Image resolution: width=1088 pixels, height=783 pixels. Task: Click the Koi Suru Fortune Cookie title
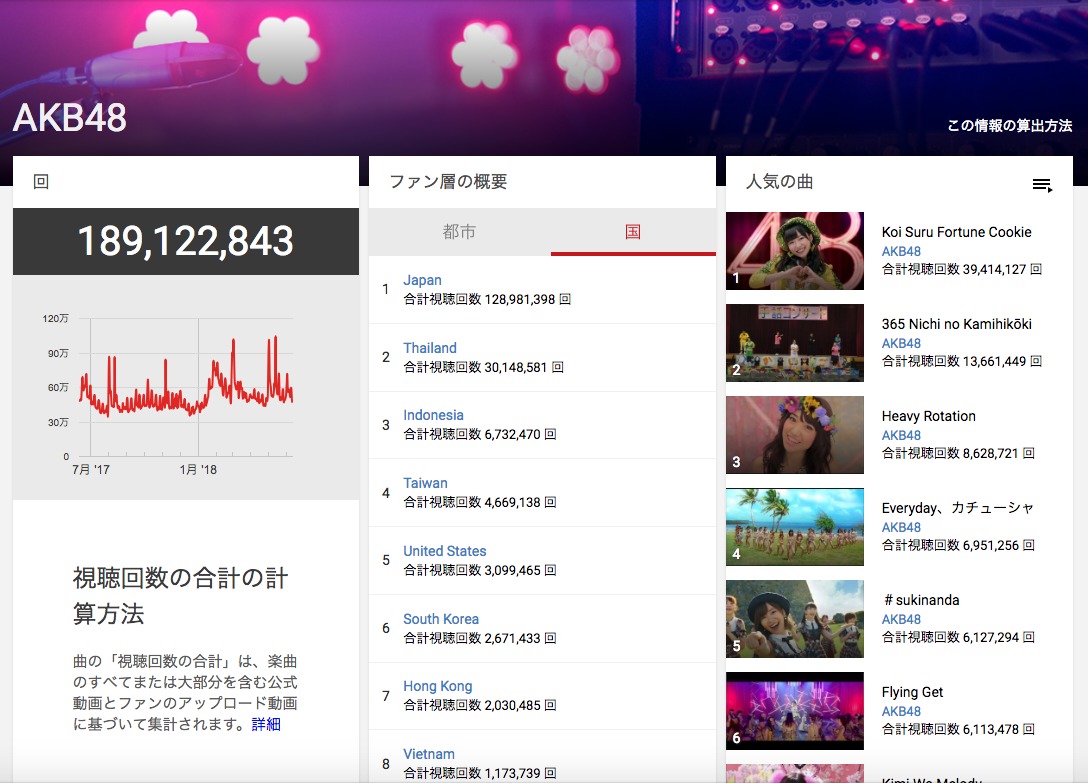point(956,233)
